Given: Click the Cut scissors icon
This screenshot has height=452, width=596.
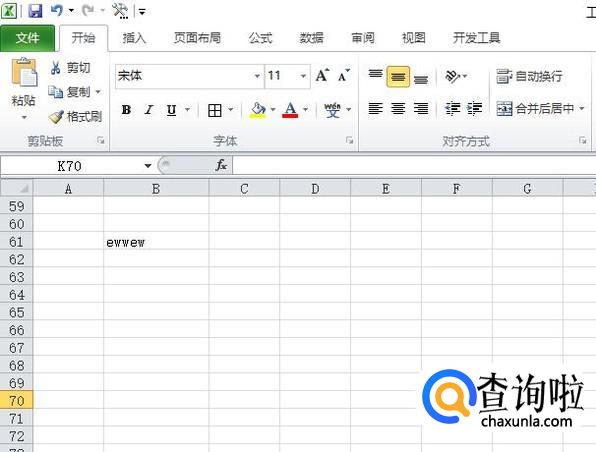Looking at the screenshot, I should pyautogui.click(x=55, y=68).
